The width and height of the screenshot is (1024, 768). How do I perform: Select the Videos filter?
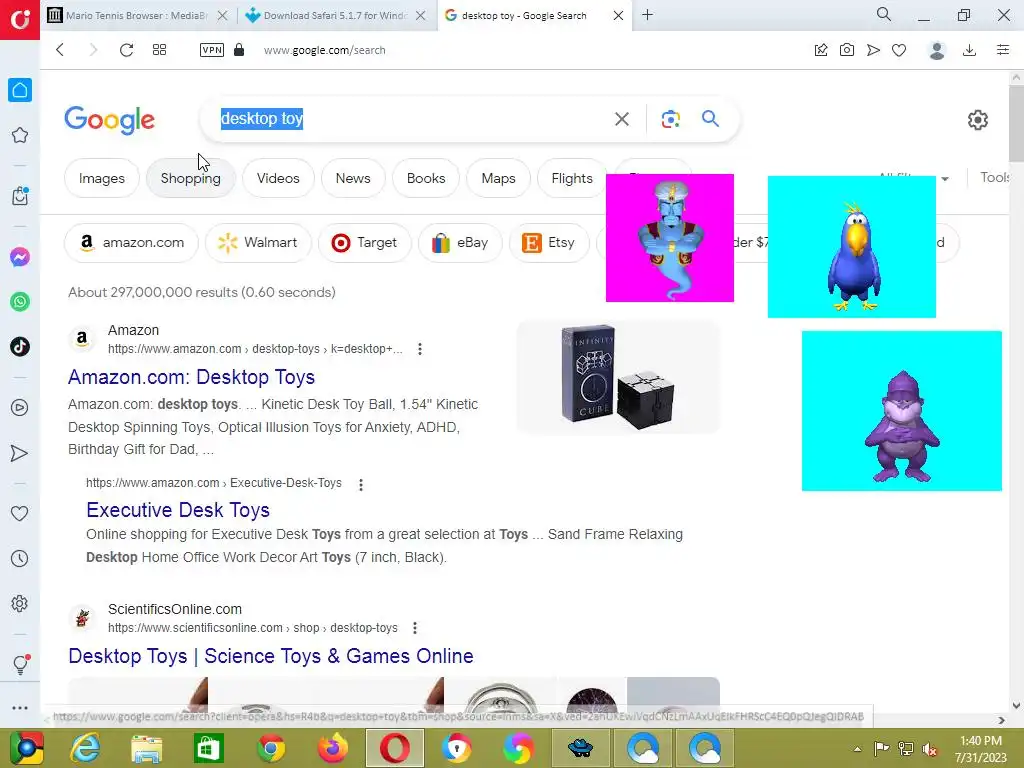278,178
